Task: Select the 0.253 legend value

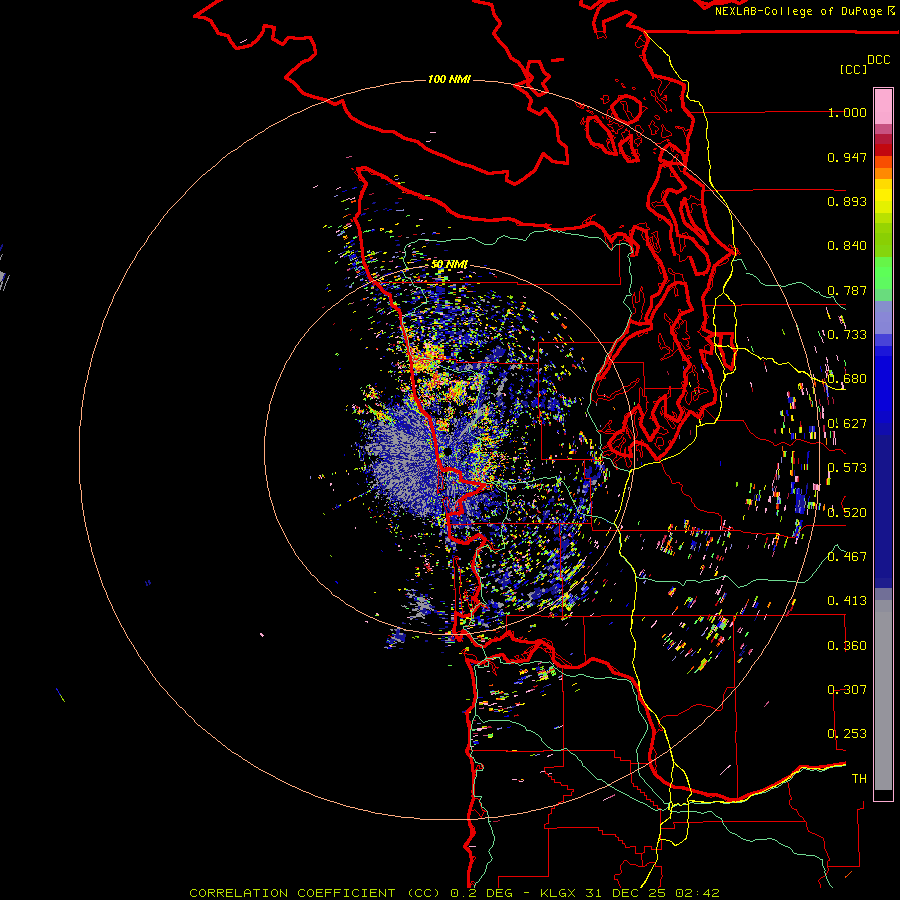Action: (847, 734)
